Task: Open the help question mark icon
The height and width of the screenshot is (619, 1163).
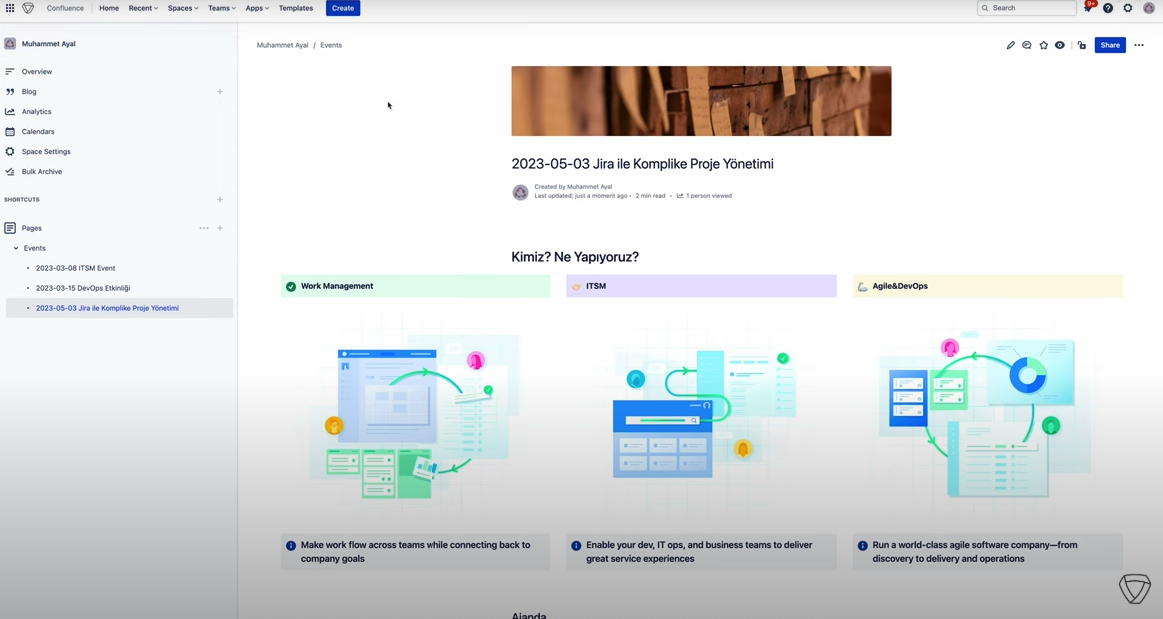Action: click(x=1108, y=8)
